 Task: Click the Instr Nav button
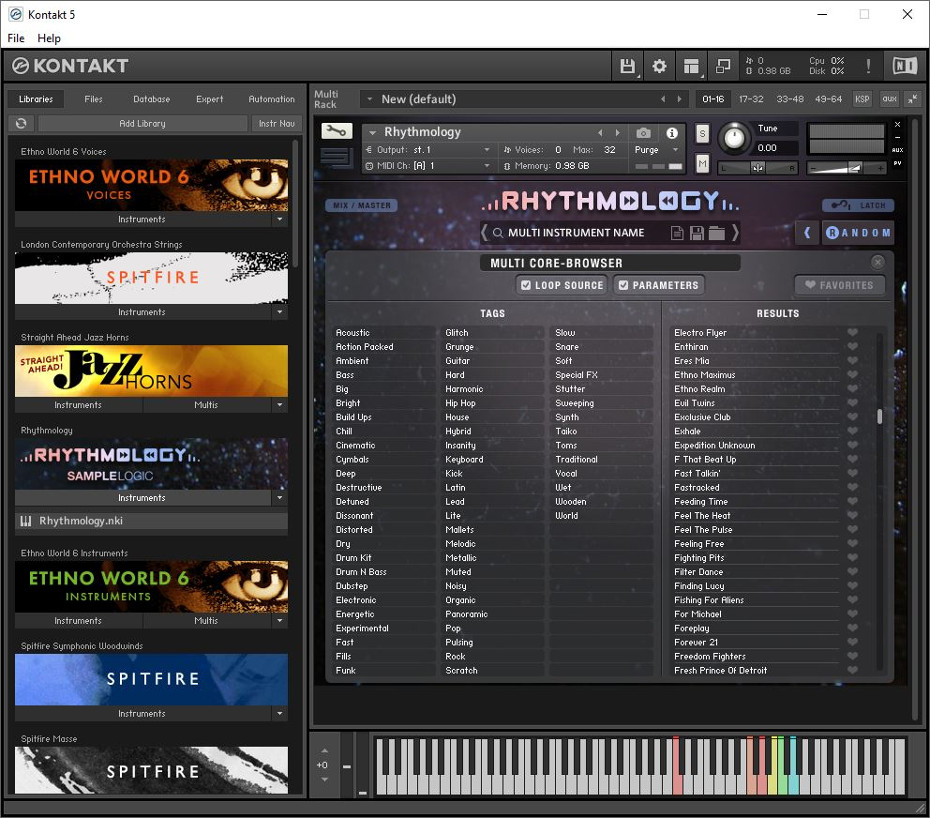pyautogui.click(x=276, y=123)
